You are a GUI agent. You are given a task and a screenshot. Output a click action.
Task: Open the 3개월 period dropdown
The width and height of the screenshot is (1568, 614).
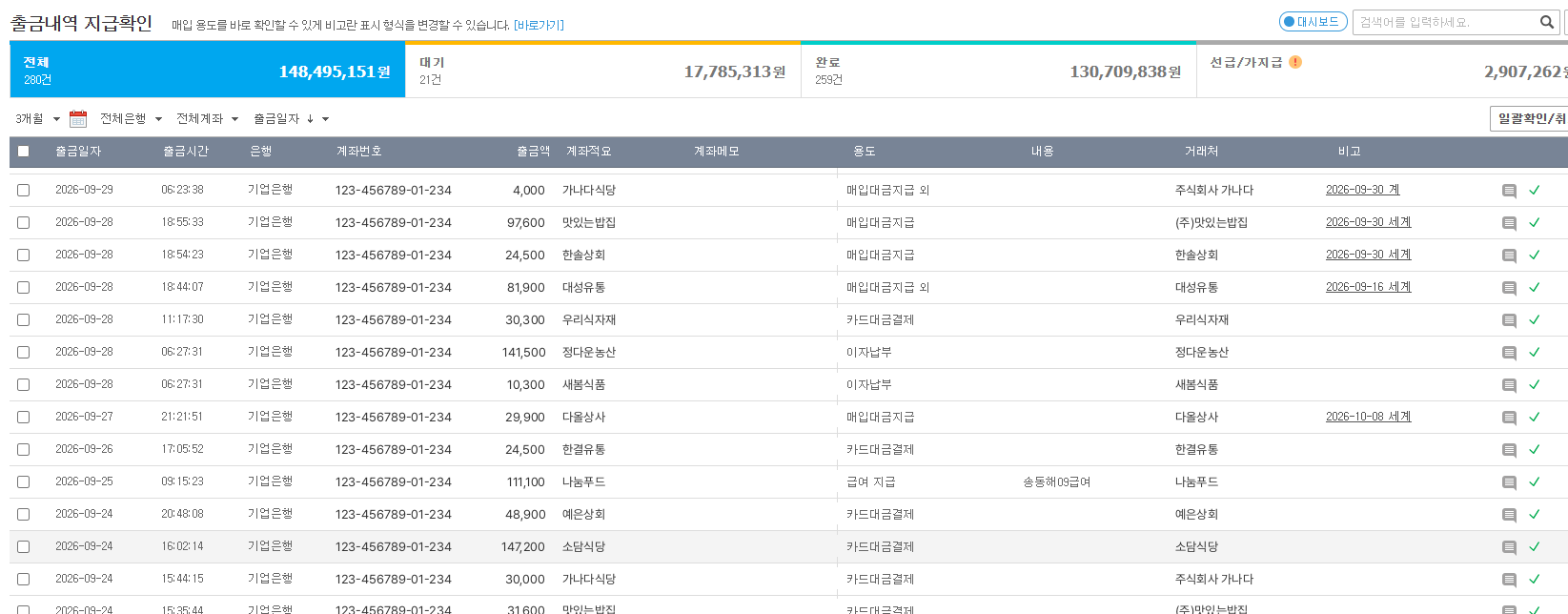pos(37,119)
